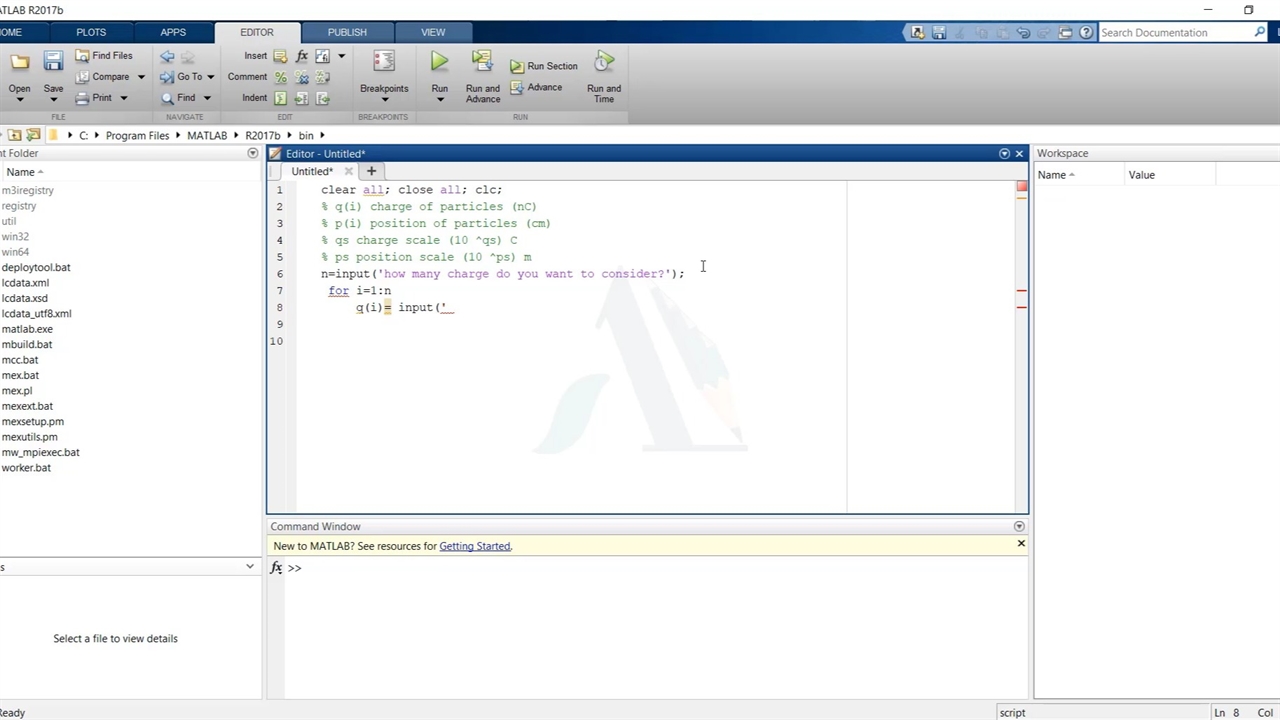Screen dimensions: 1280x720
Task: Open the Breakpoints dropdown
Action: coord(384,100)
